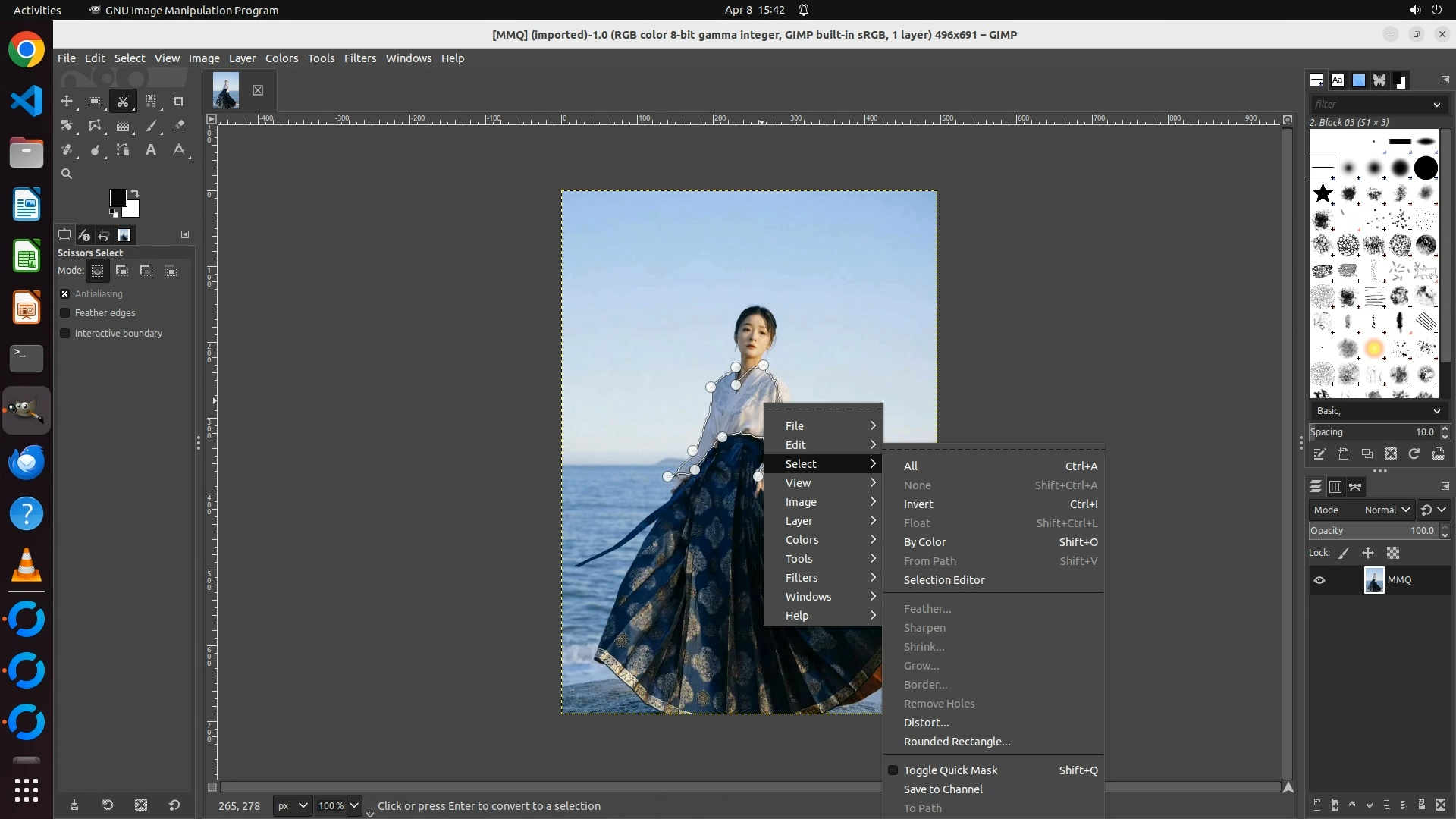Swap foreground and background colors arrow
Viewport: 1456px width, 819px height.
pos(135,193)
